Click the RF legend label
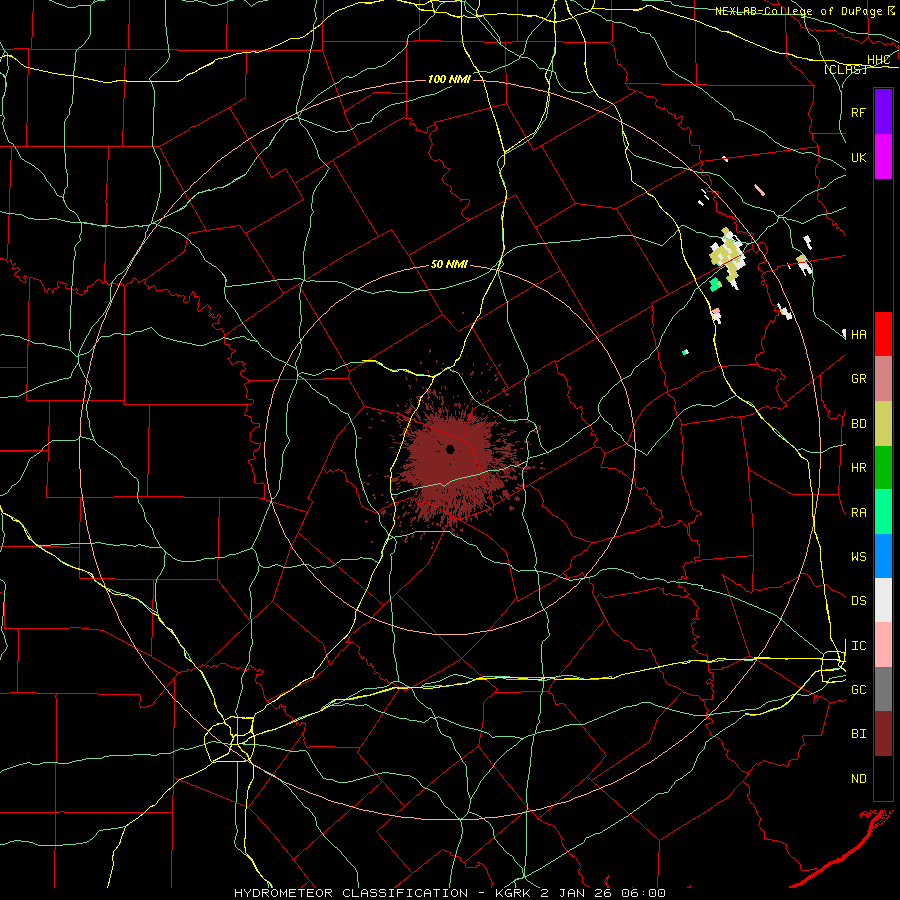 859,112
